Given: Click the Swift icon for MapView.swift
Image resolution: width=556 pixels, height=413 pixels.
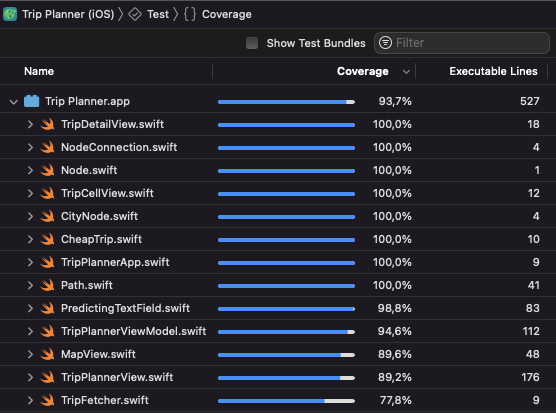Looking at the screenshot, I should pos(47,354).
